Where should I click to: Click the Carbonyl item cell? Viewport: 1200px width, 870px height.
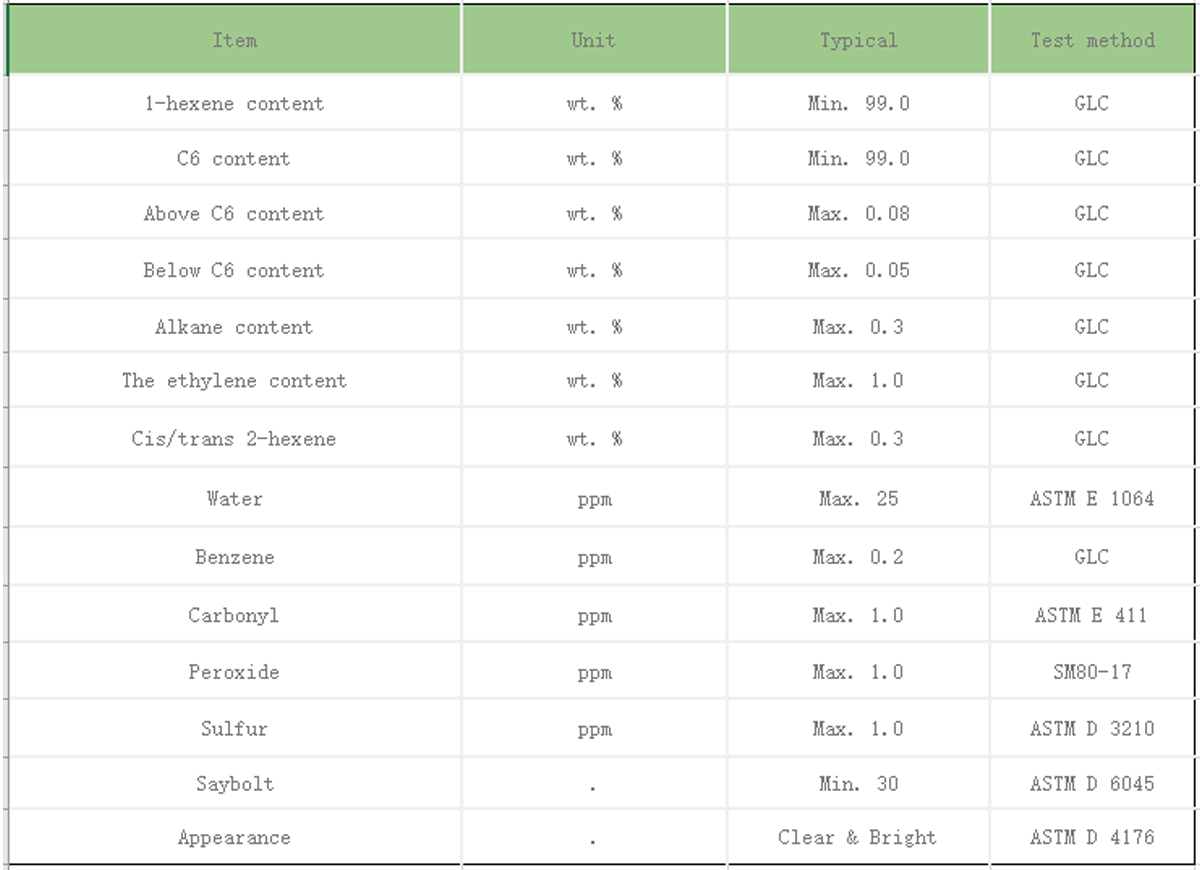[x=234, y=615]
